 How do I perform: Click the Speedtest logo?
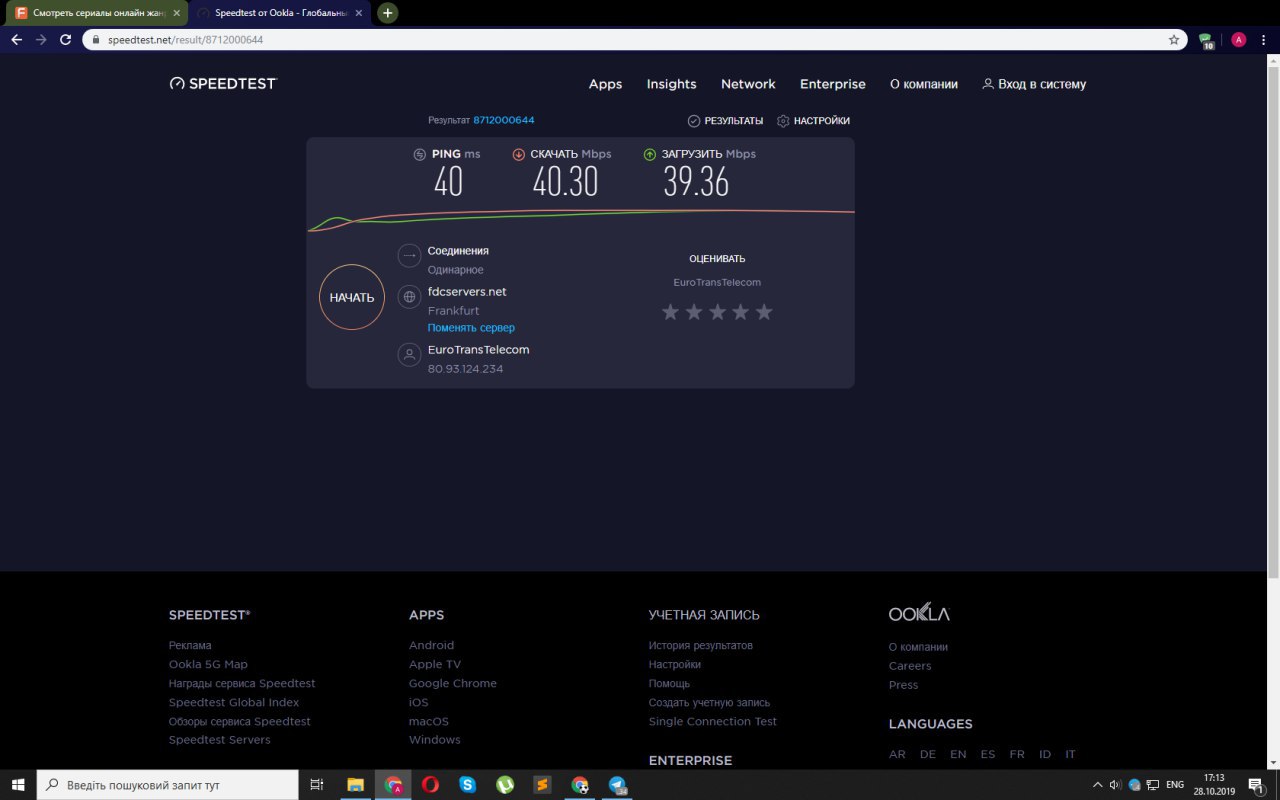223,84
